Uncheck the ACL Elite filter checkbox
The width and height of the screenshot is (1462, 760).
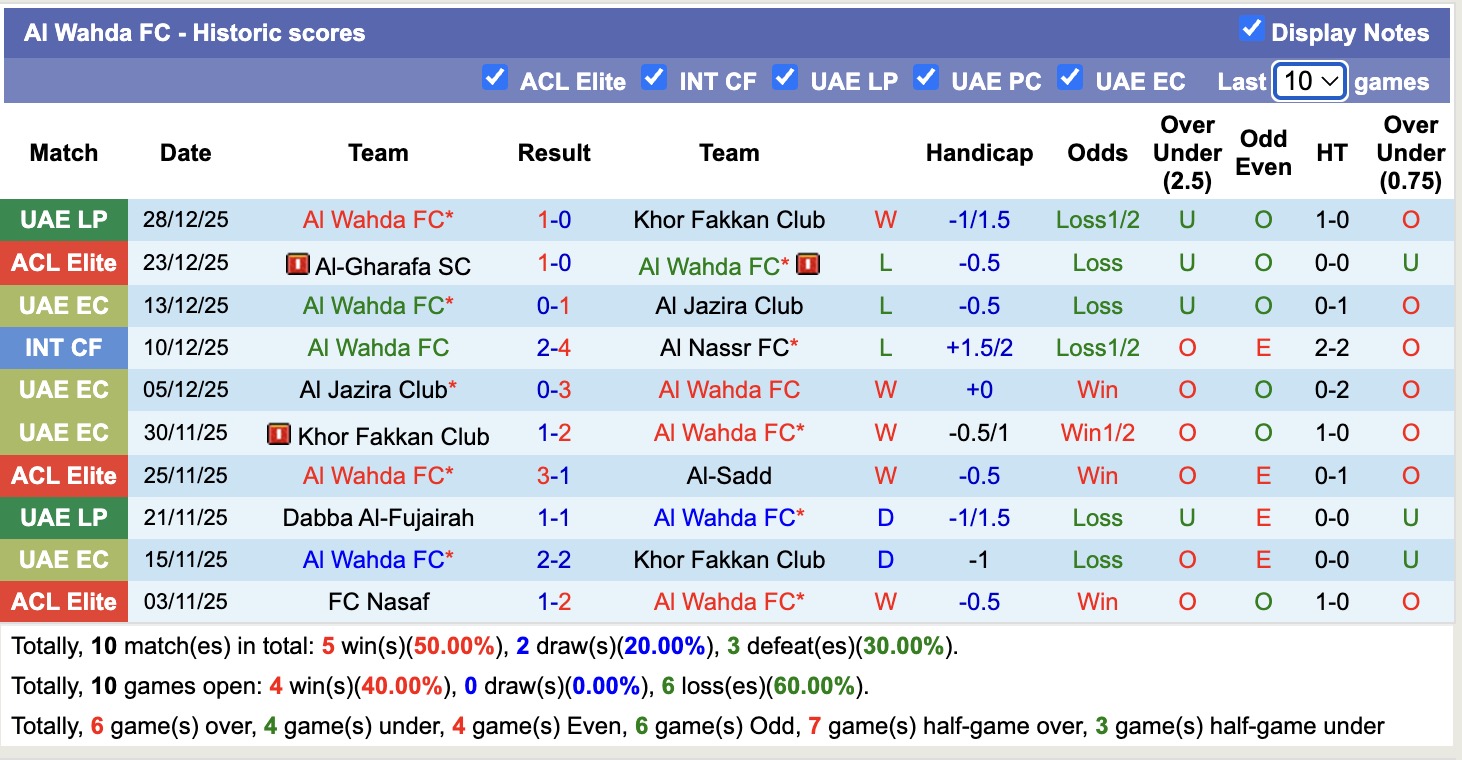tap(495, 76)
